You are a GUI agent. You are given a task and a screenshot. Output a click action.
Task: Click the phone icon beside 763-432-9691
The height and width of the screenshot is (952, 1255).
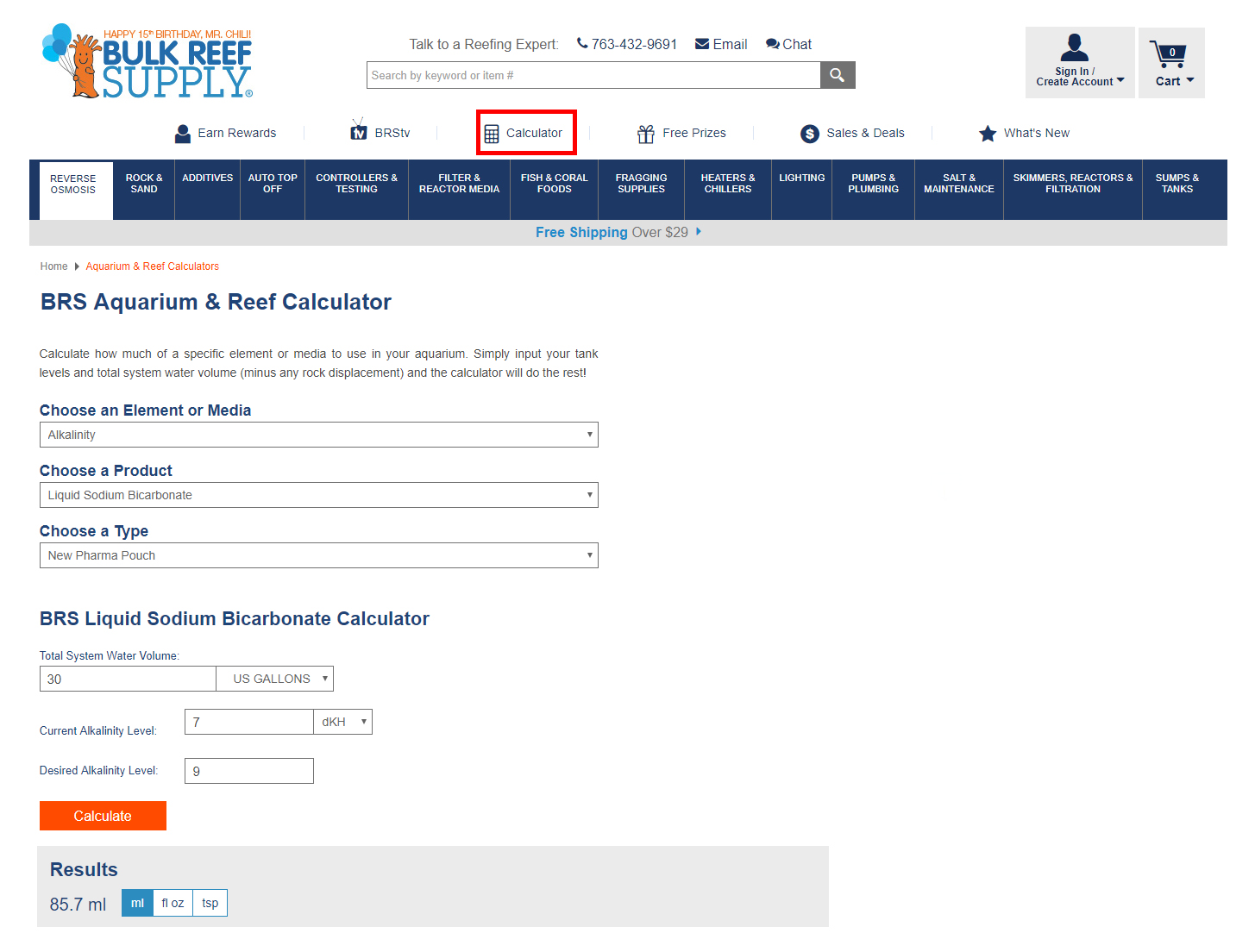582,43
